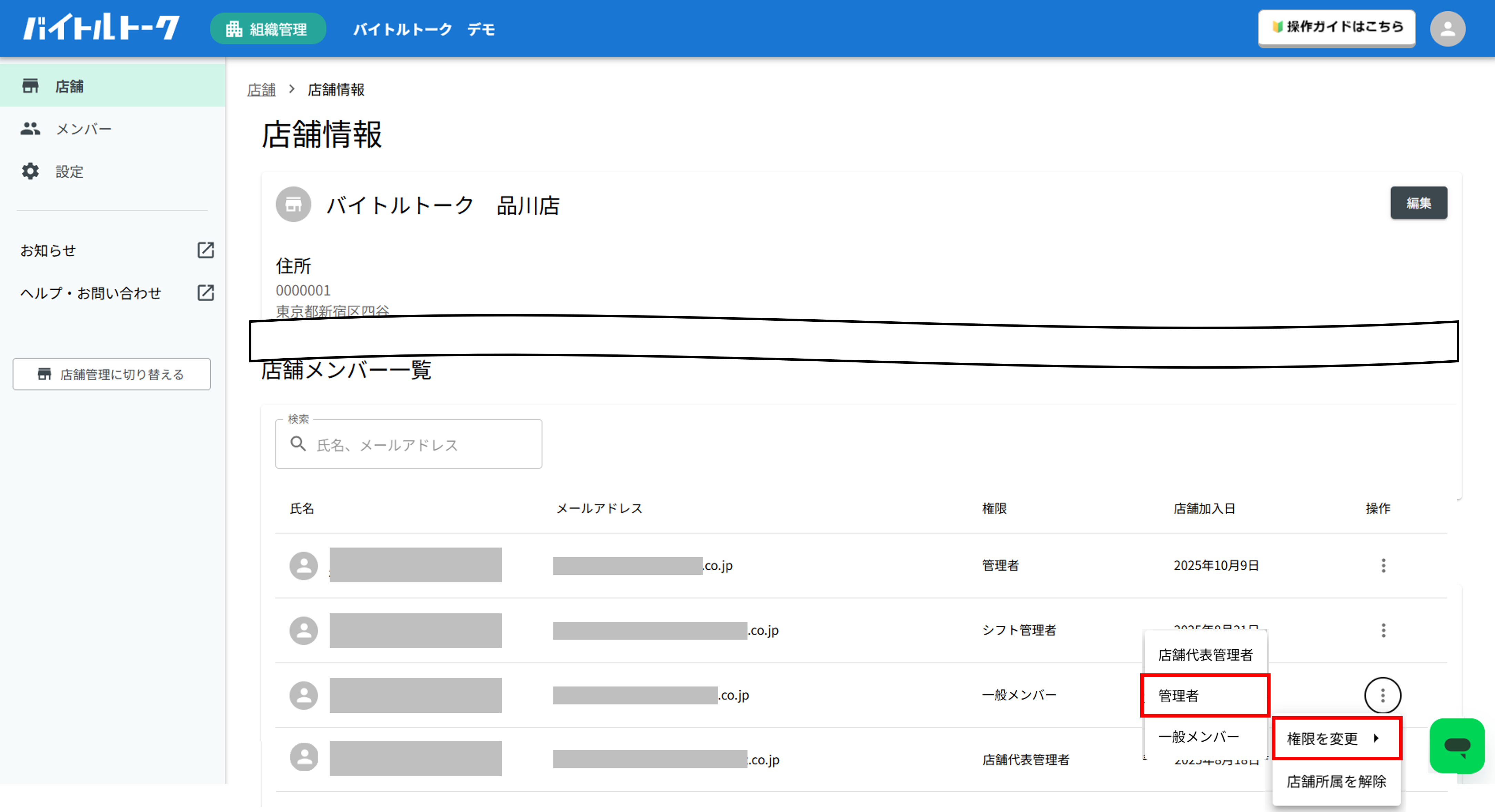Click the メールアドレス column header
1495x812 pixels.
point(599,509)
